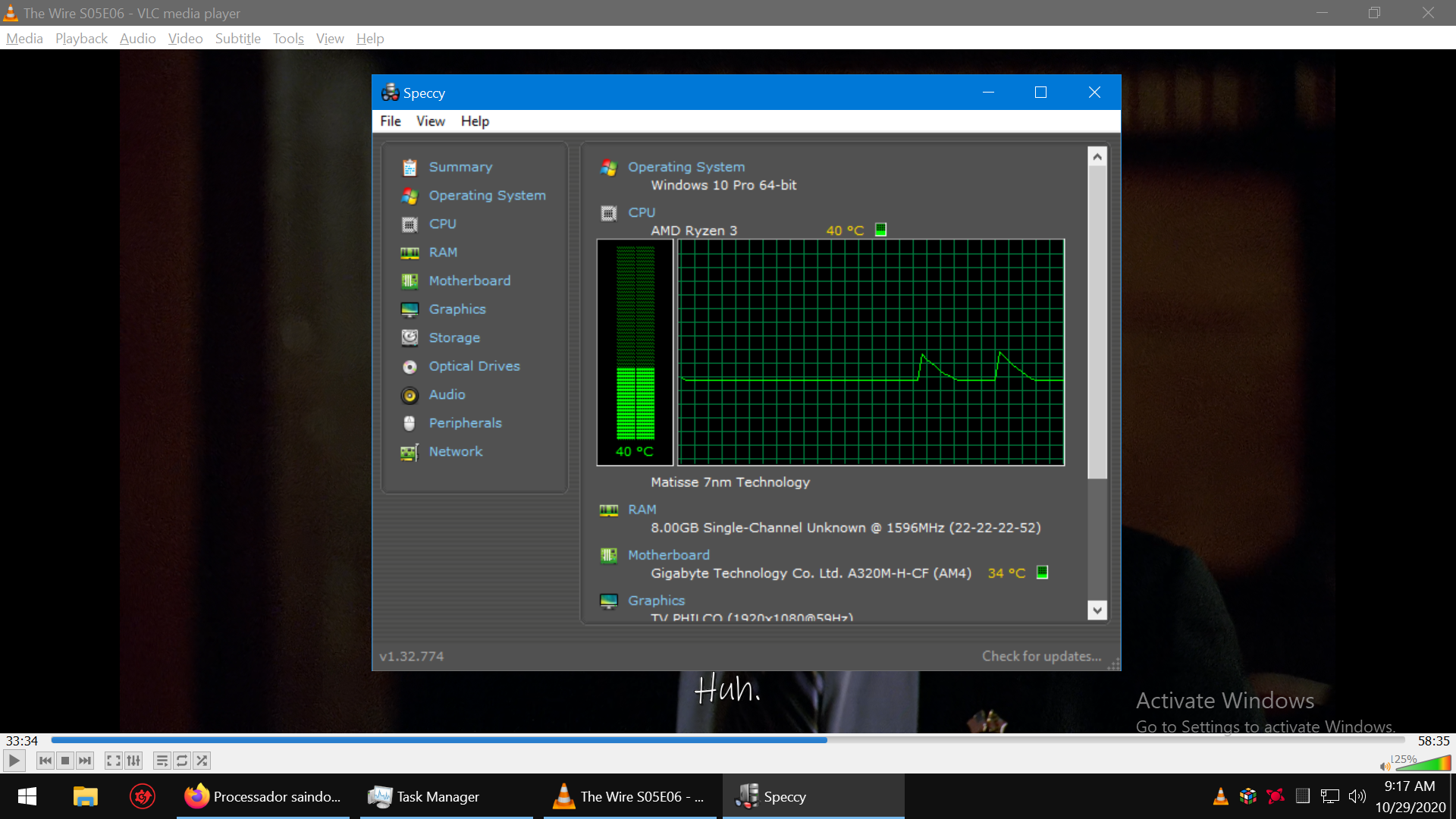1456x819 pixels.
Task: Click VLC next media button
Action: (85, 761)
